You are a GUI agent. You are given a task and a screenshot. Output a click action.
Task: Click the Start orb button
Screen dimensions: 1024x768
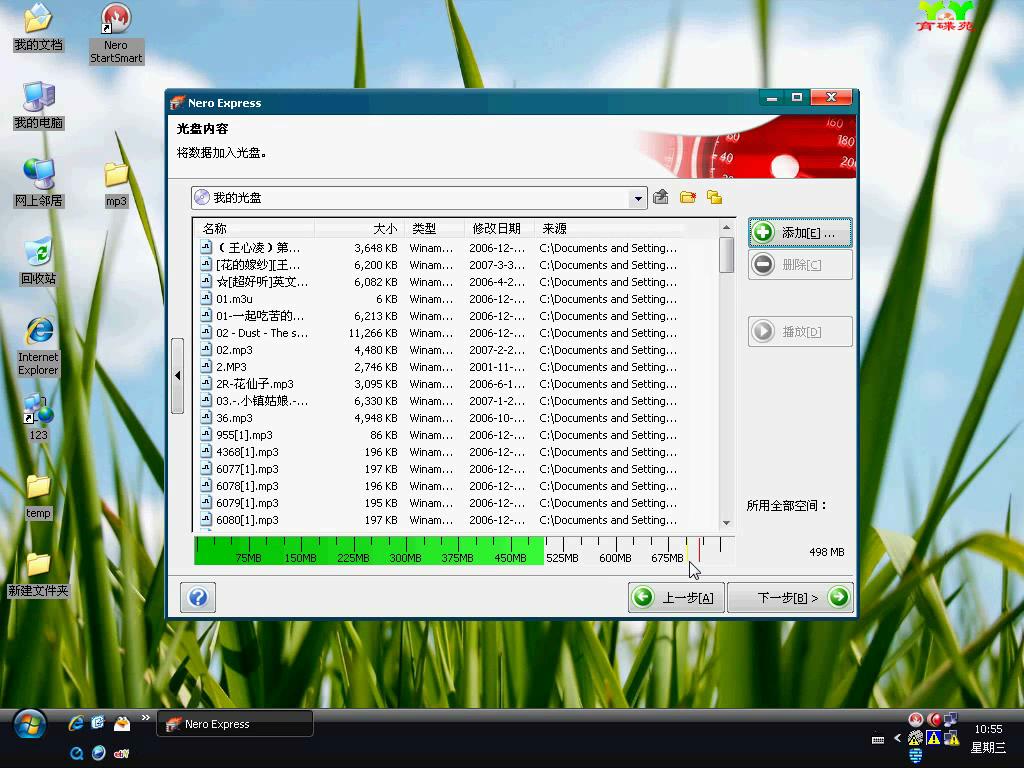pos(29,724)
